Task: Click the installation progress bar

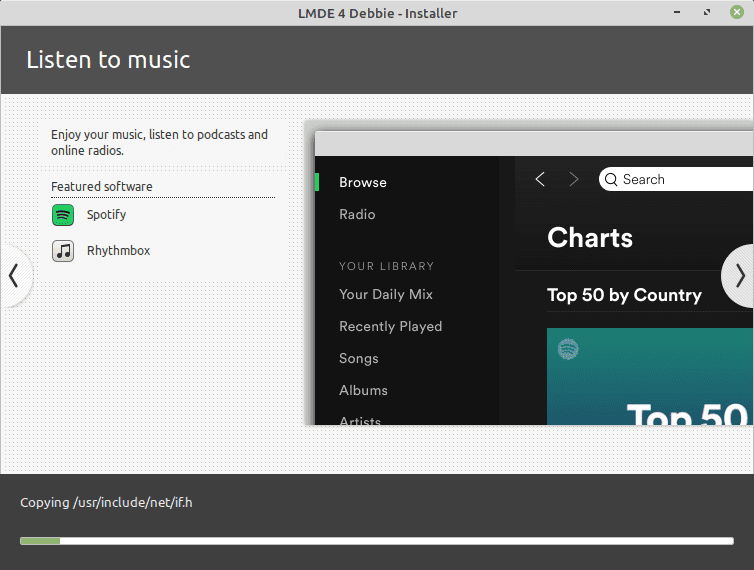Action: point(377,541)
